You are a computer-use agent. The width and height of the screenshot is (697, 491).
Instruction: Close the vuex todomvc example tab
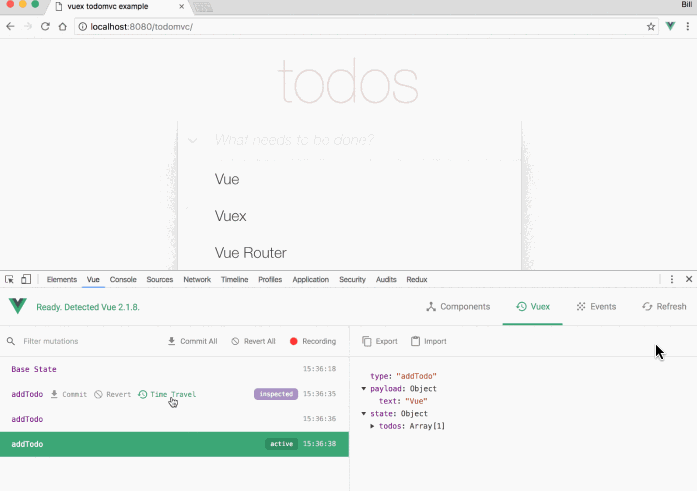[x=181, y=7]
